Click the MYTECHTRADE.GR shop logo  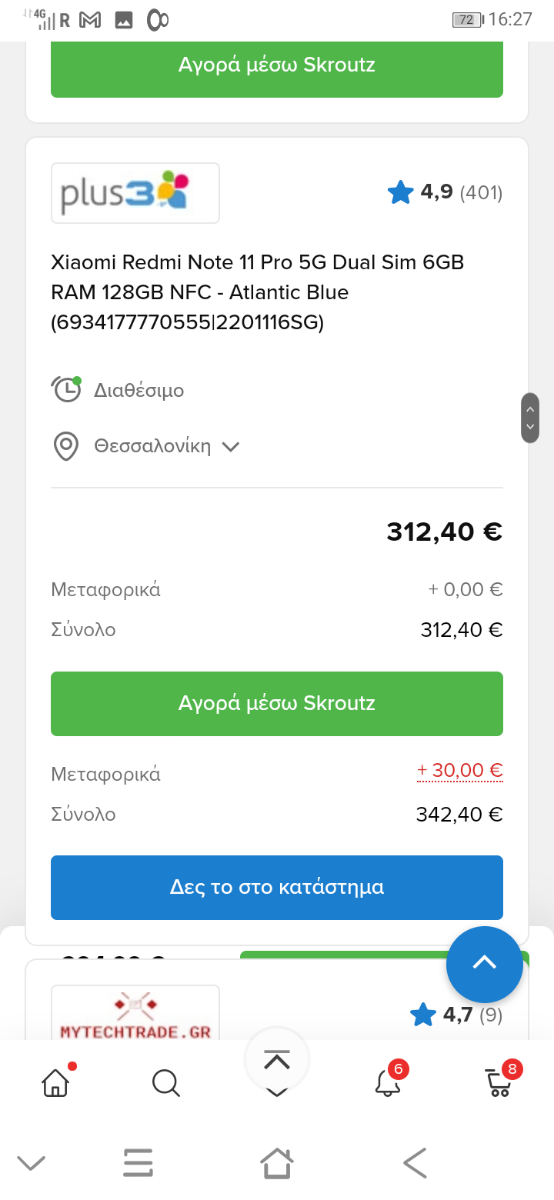click(135, 1014)
